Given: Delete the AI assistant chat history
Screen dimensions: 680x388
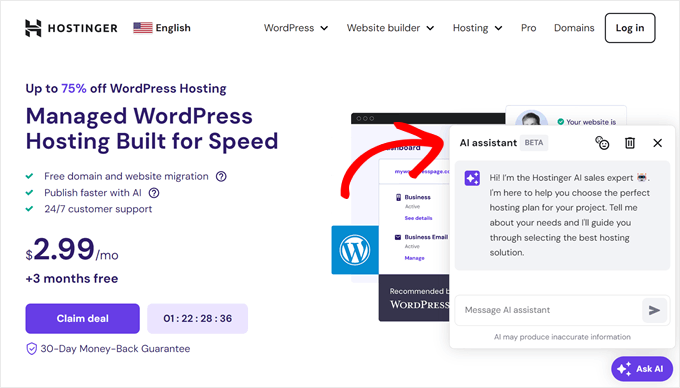Looking at the screenshot, I should point(630,143).
